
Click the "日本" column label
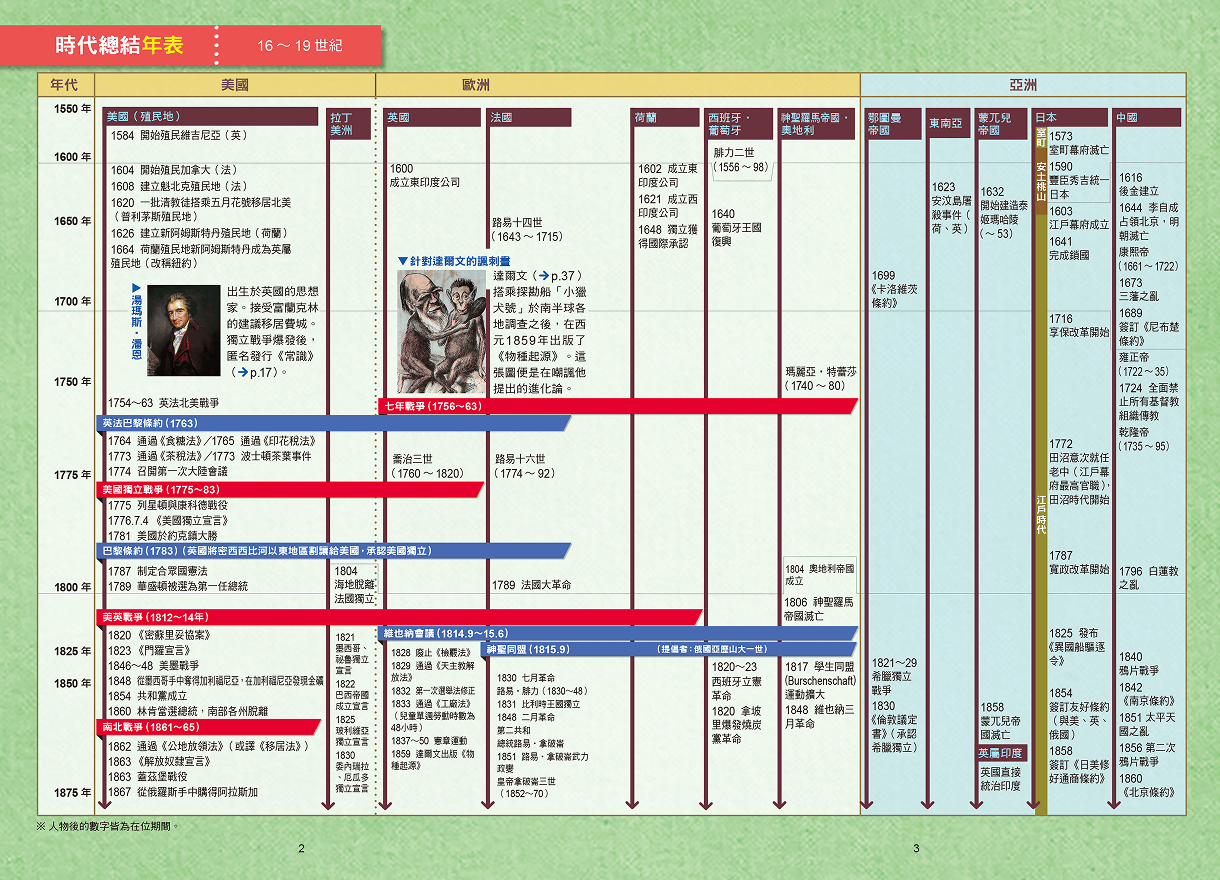pos(1070,117)
